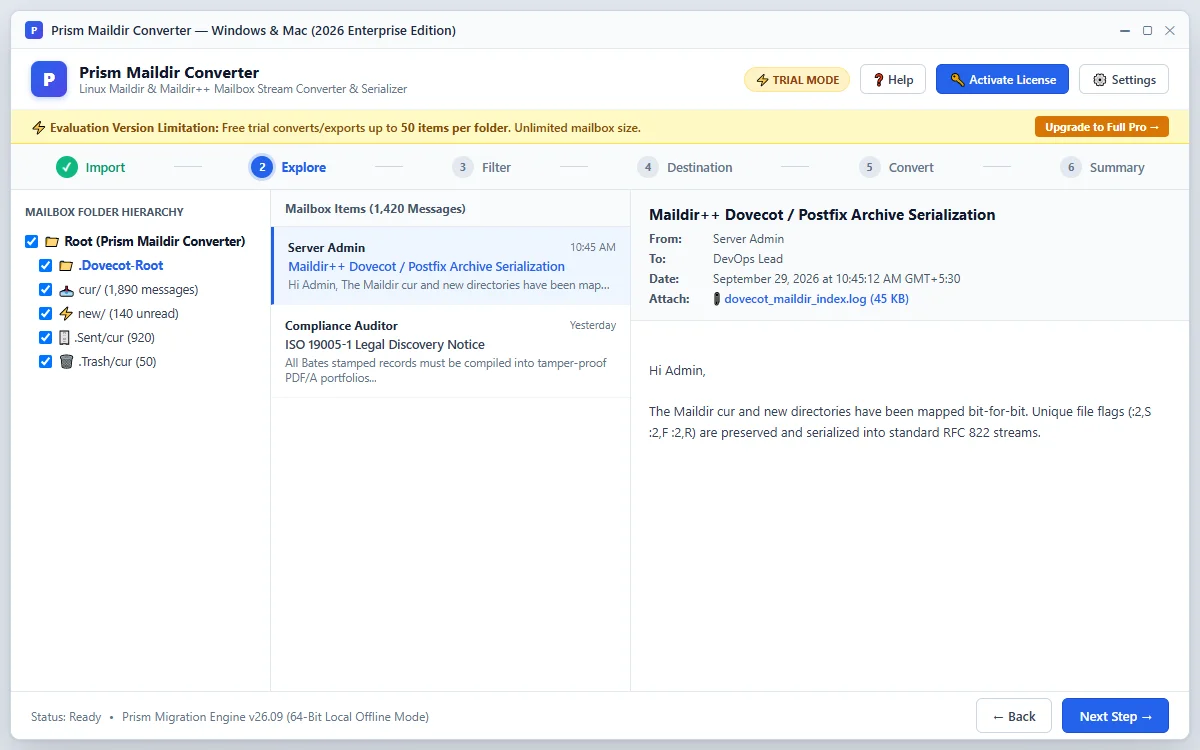Click the cur/ inbox tray icon
Viewport: 1200px width, 750px height.
[66, 290]
